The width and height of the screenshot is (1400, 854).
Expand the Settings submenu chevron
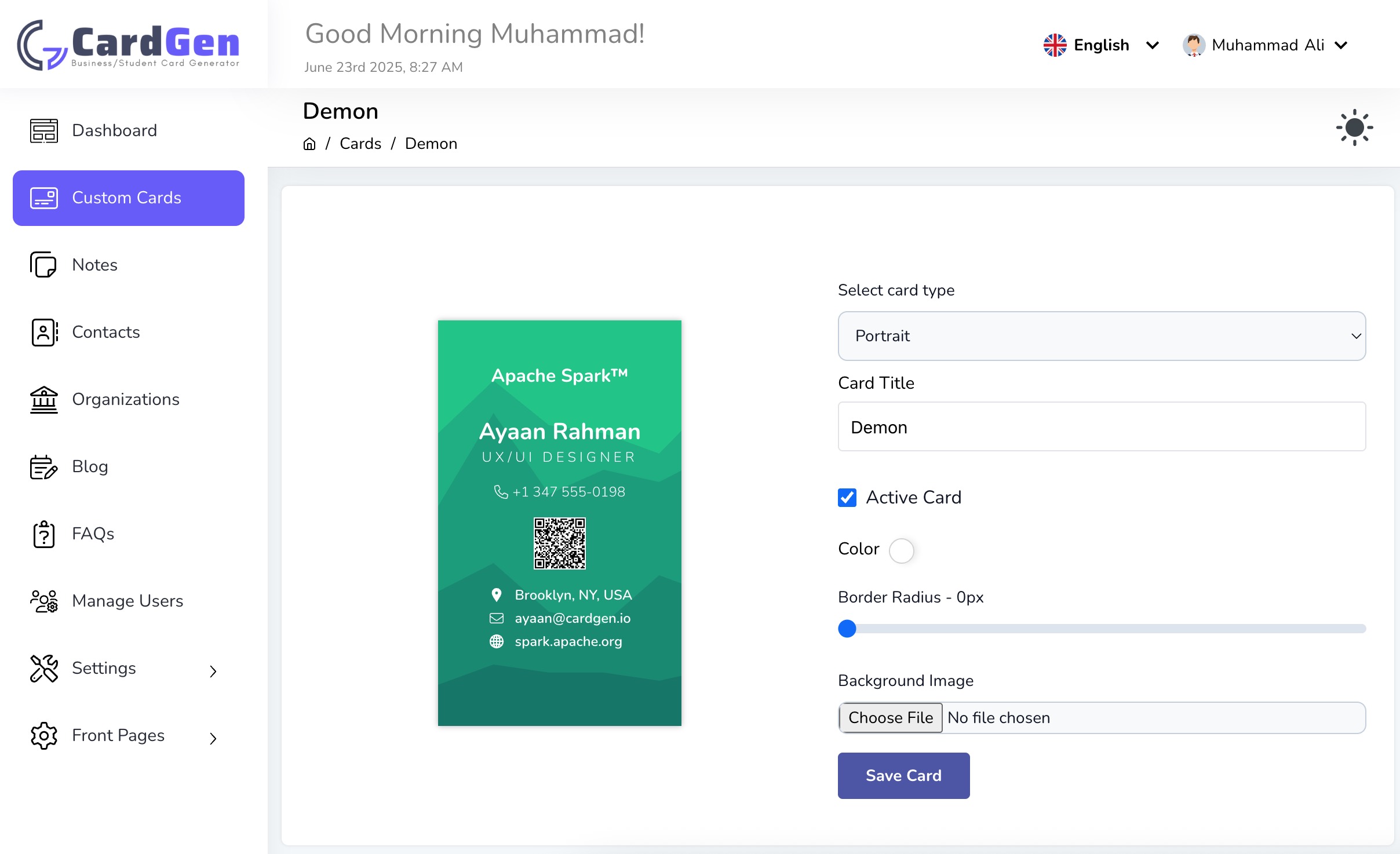pos(213,671)
